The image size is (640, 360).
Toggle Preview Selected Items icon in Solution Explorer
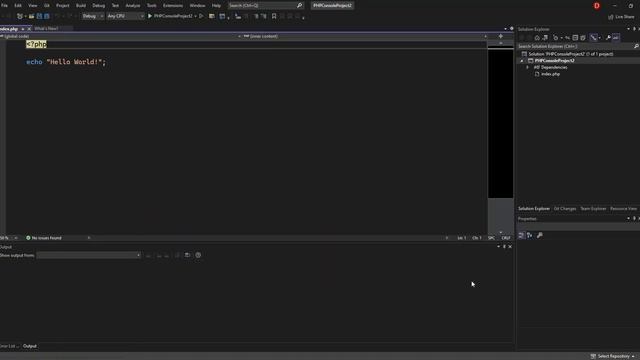616,38
